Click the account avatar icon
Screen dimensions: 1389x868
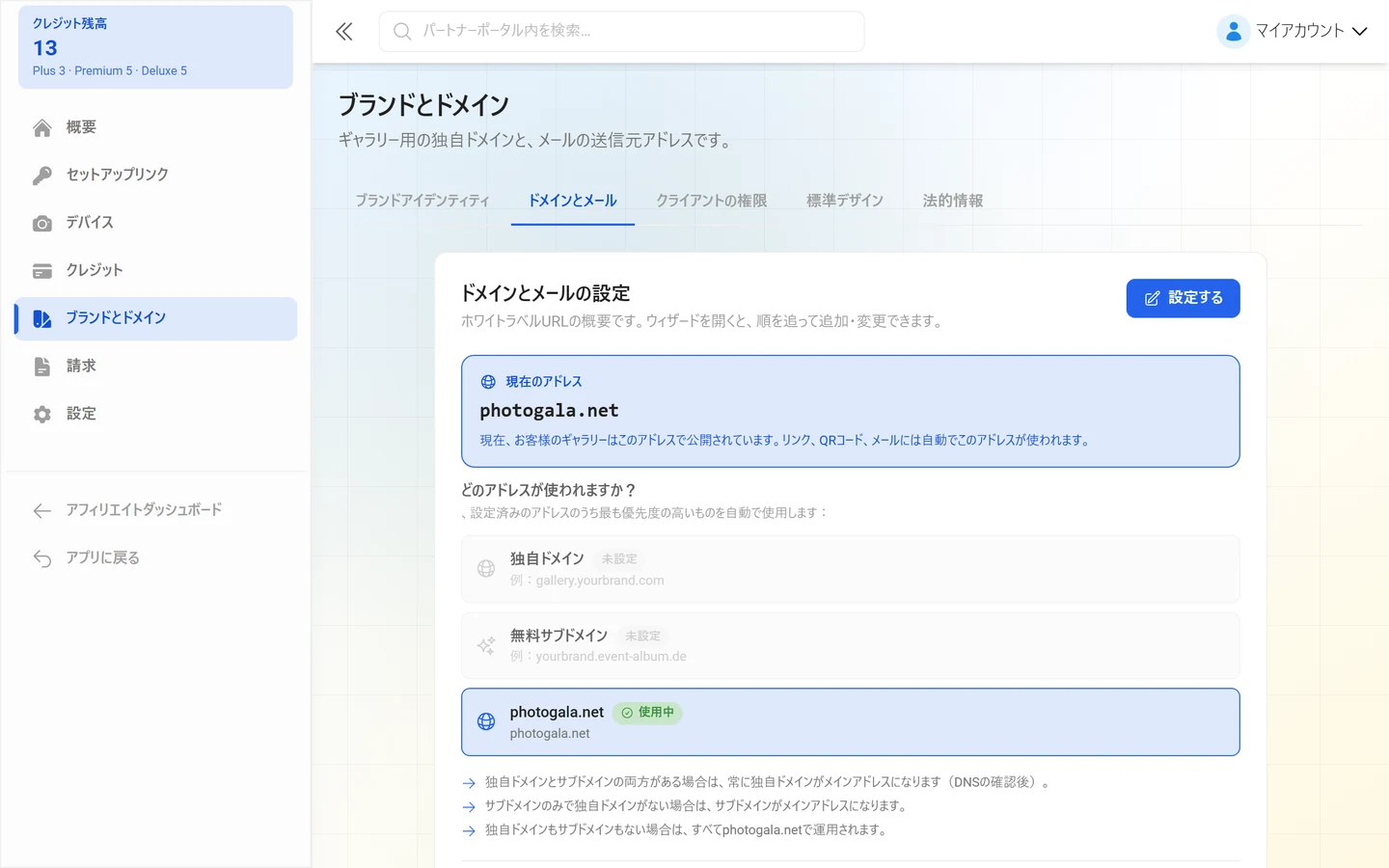[x=1233, y=32]
